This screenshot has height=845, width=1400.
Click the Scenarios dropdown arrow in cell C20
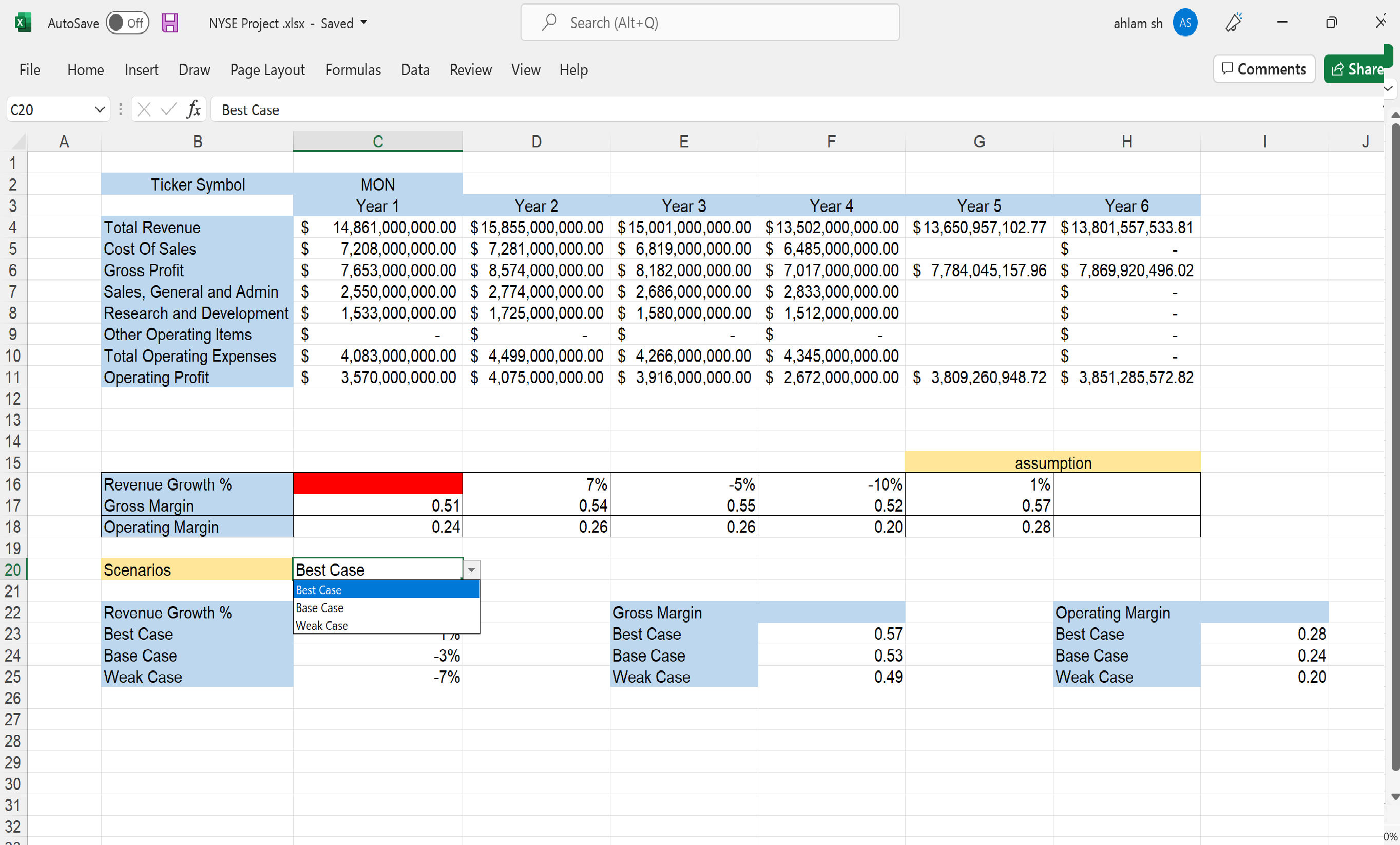pos(471,570)
